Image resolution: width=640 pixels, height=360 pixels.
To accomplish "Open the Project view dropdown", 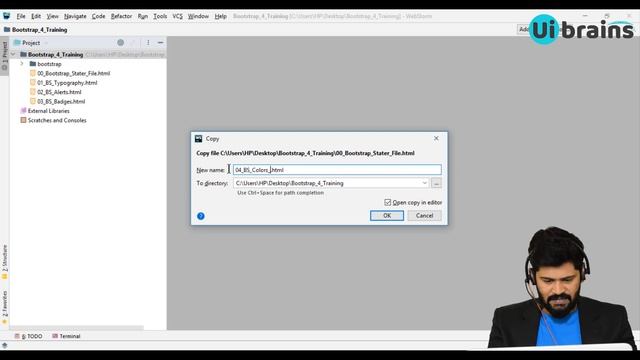I will coord(31,42).
